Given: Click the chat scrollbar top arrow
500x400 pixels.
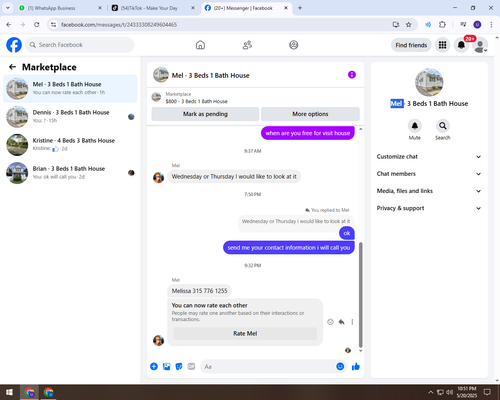Looking at the screenshot, I should 360,129.
